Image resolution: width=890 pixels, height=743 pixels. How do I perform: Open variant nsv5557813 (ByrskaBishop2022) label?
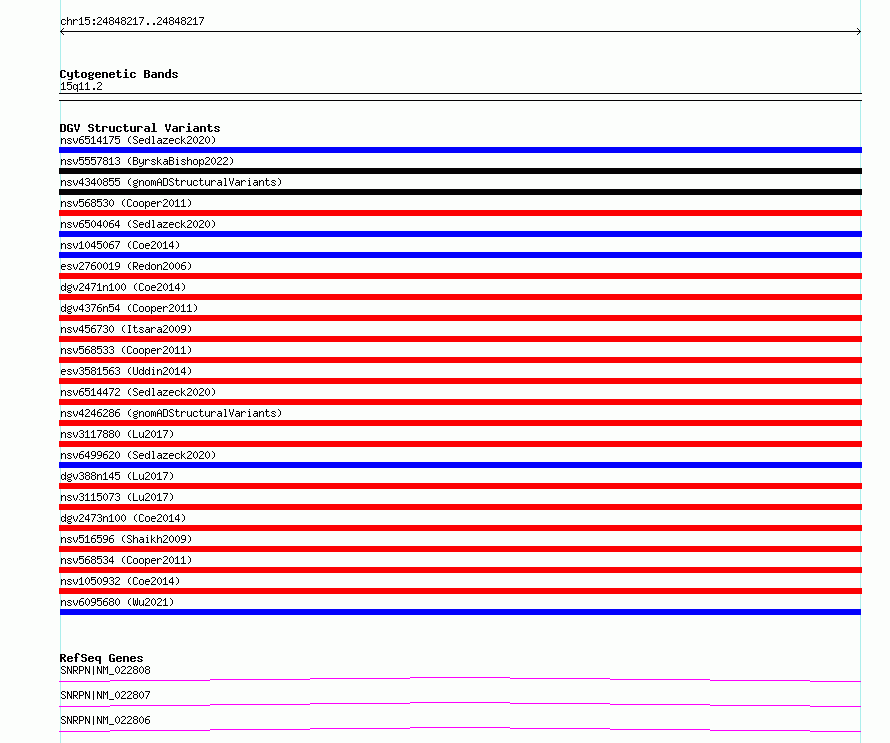pyautogui.click(x=147, y=161)
